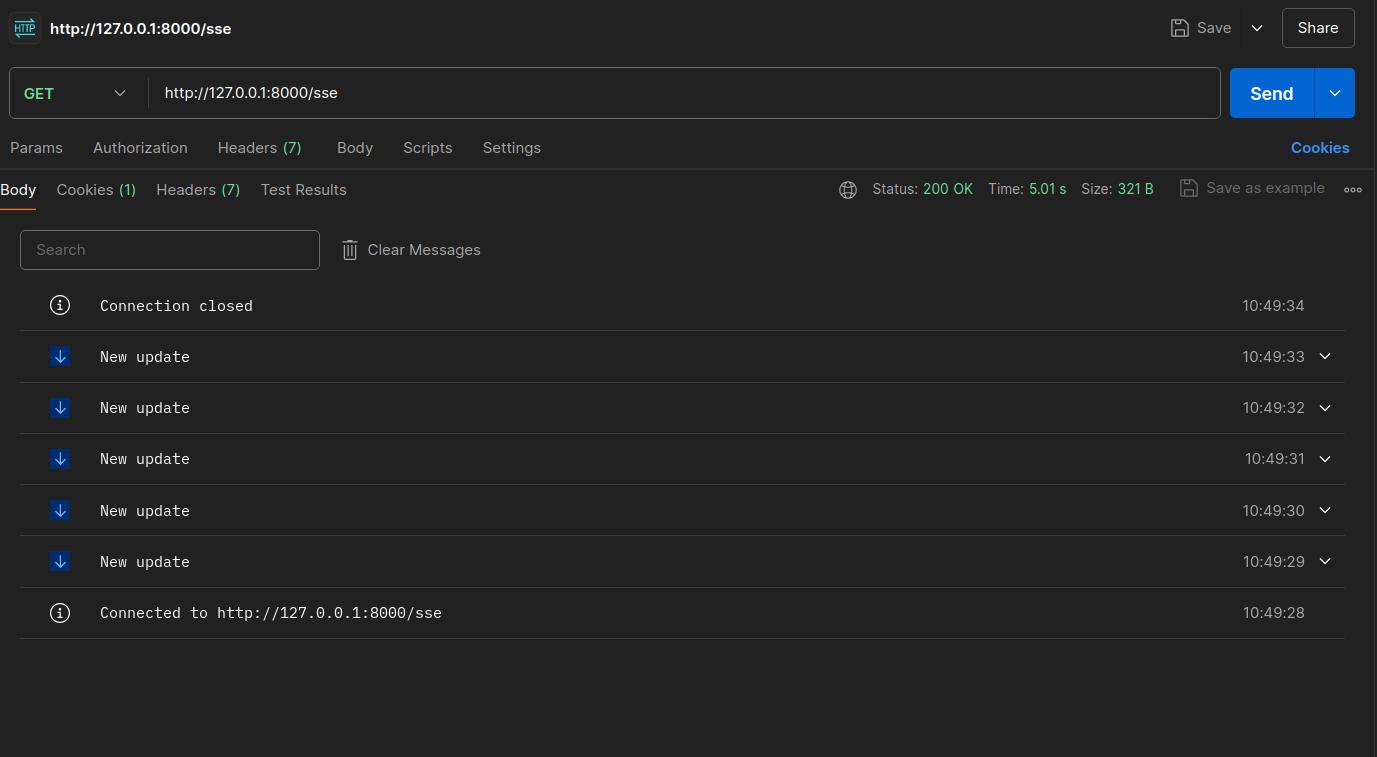Click the HTTP request icon beside the title
The image size is (1377, 757).
tap(25, 29)
